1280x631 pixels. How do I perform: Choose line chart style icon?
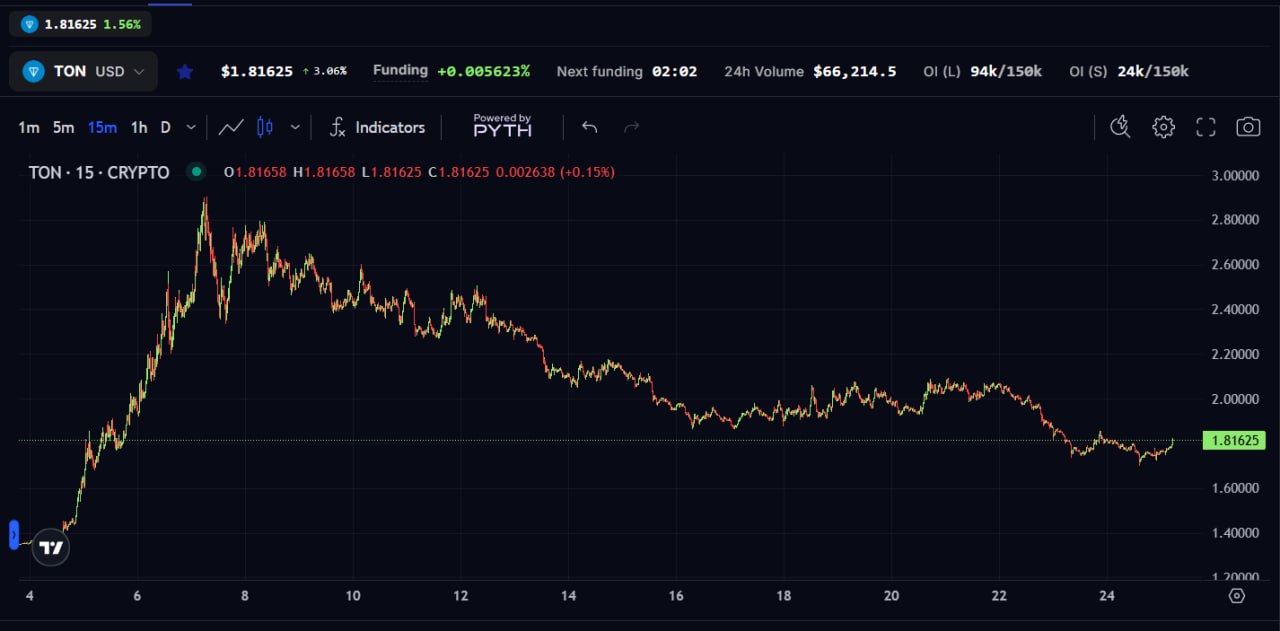coord(231,127)
